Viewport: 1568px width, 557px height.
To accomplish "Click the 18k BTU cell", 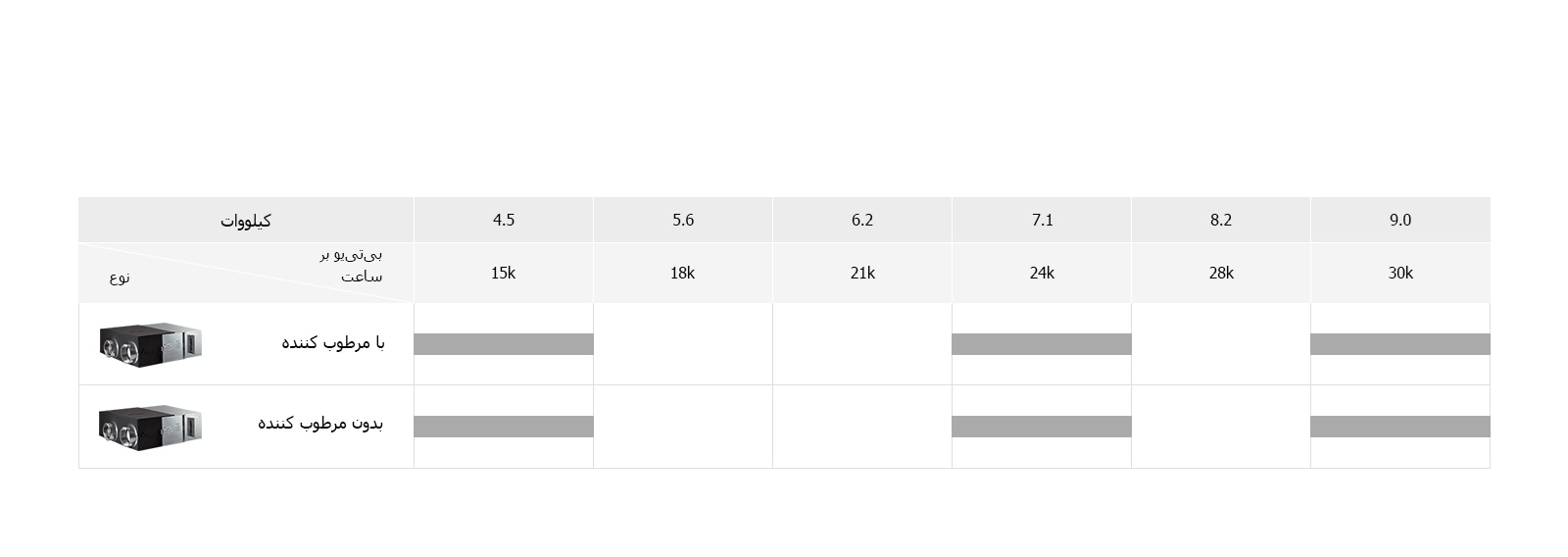I will [x=683, y=273].
